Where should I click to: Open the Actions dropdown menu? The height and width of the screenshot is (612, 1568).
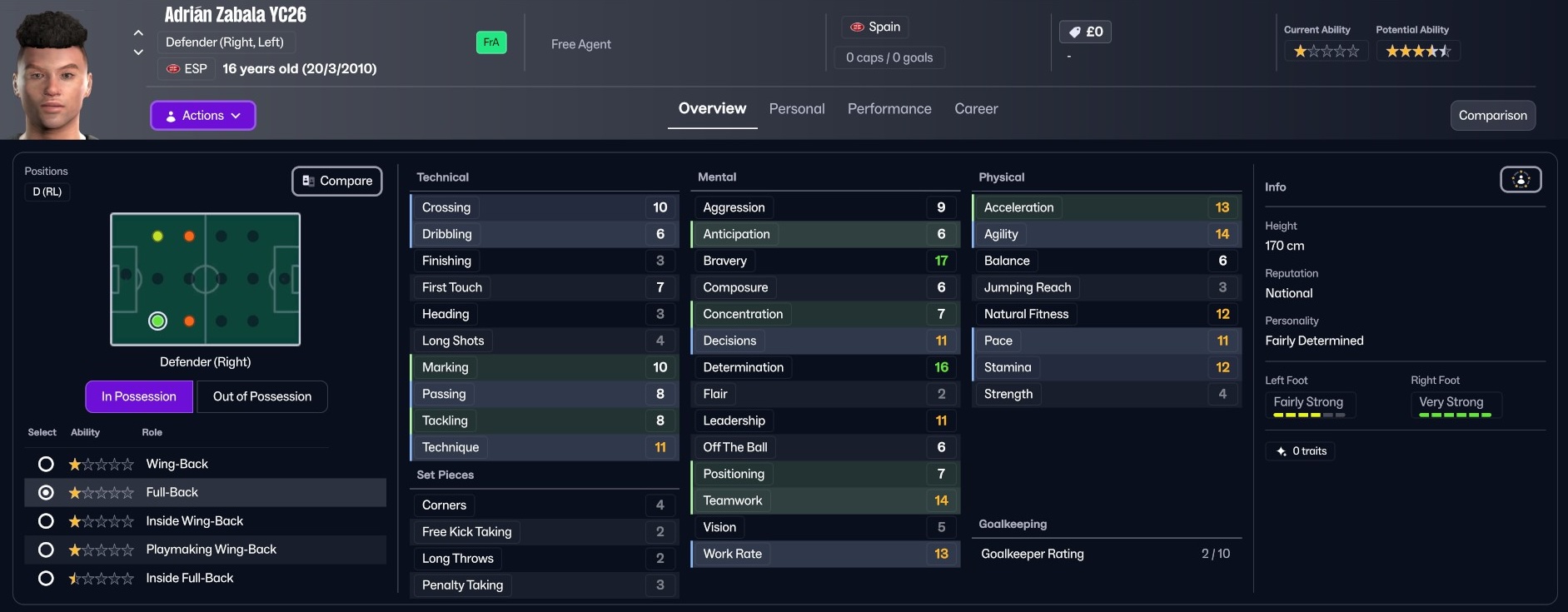click(x=203, y=116)
